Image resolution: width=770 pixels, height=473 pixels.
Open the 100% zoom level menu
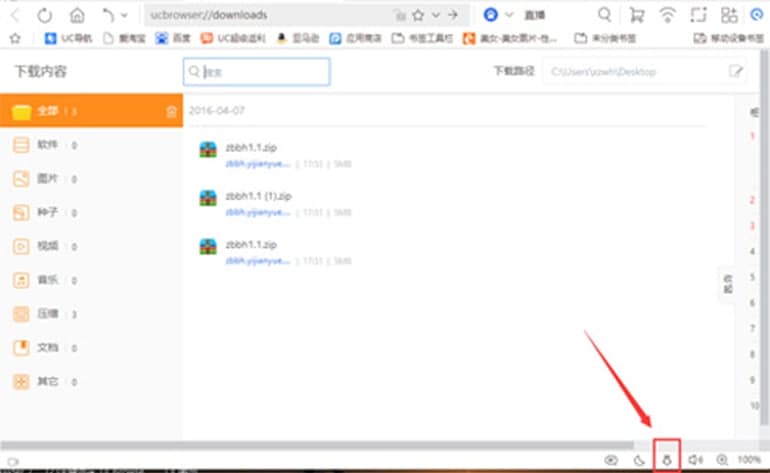click(749, 460)
